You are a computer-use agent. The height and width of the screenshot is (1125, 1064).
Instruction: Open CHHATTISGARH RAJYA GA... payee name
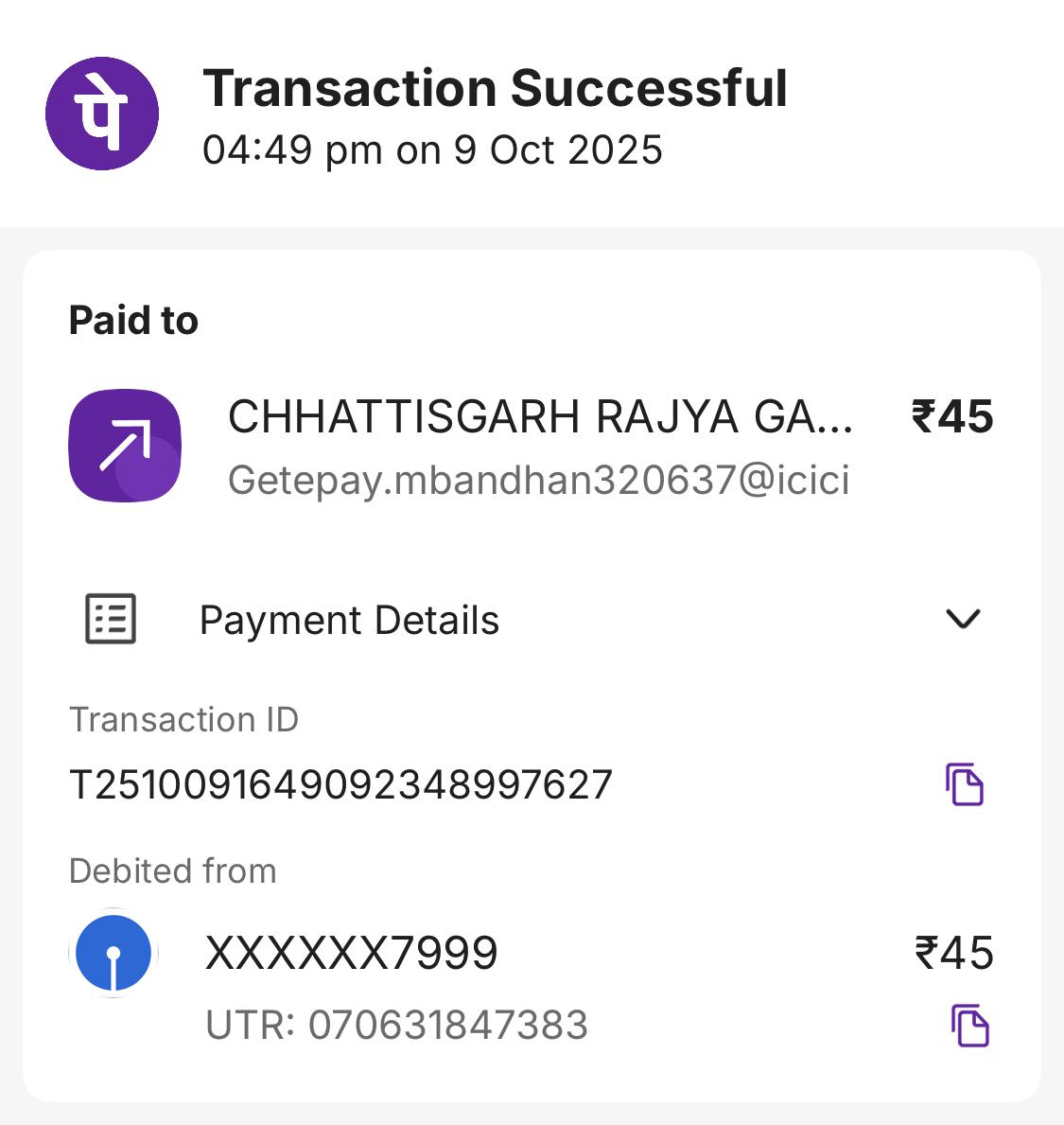(x=540, y=417)
